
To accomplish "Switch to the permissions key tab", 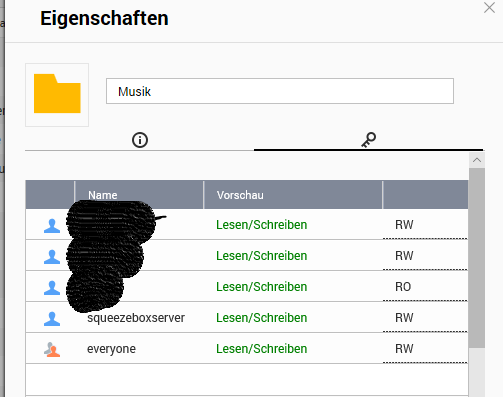I will click(x=368, y=140).
